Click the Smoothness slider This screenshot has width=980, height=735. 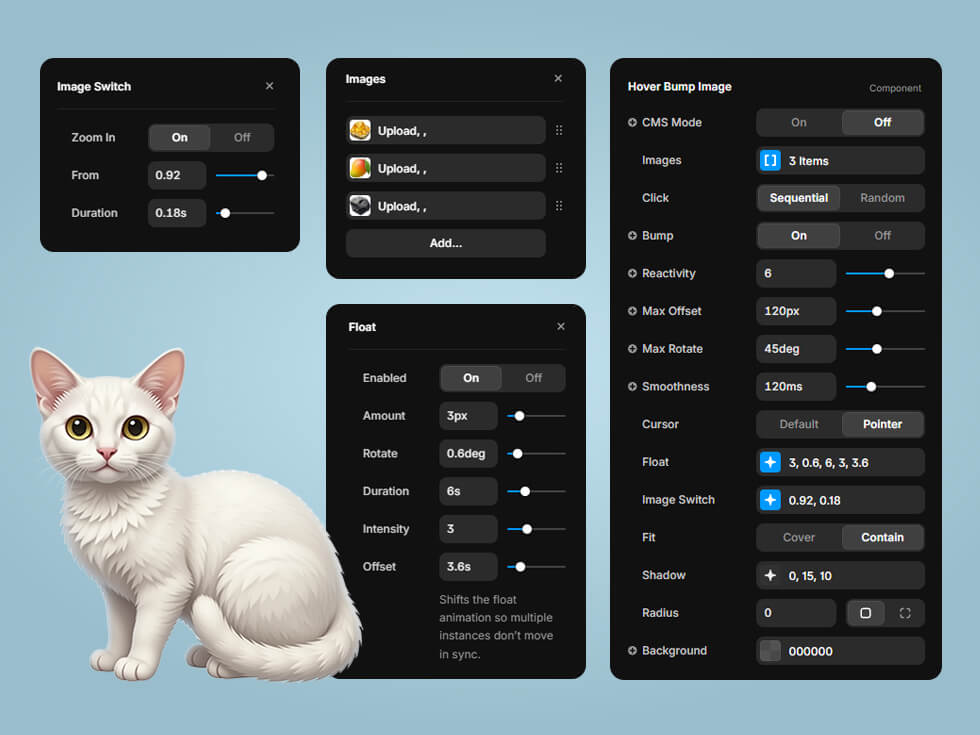pyautogui.click(x=885, y=387)
